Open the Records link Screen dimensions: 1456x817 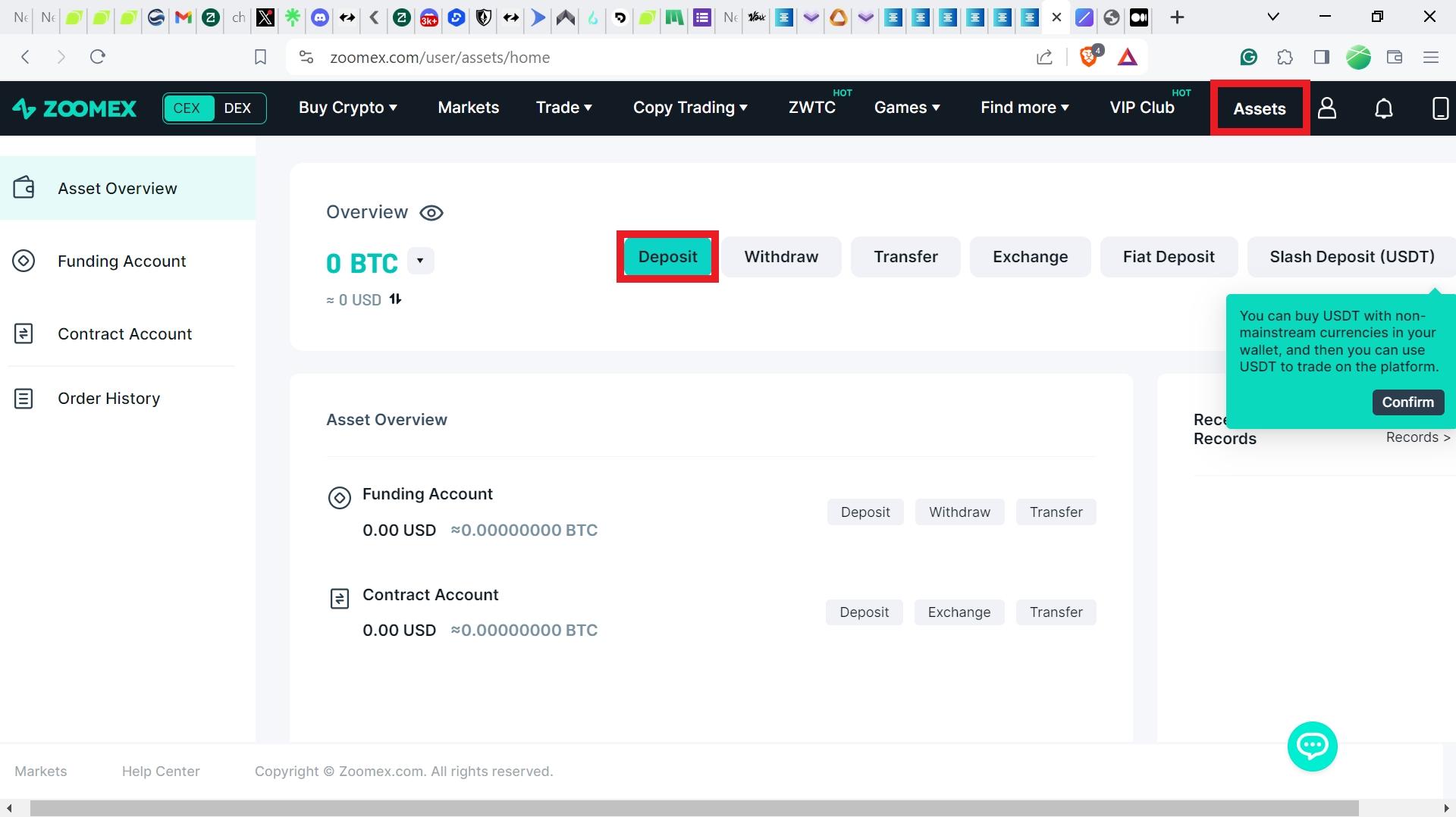point(1417,437)
